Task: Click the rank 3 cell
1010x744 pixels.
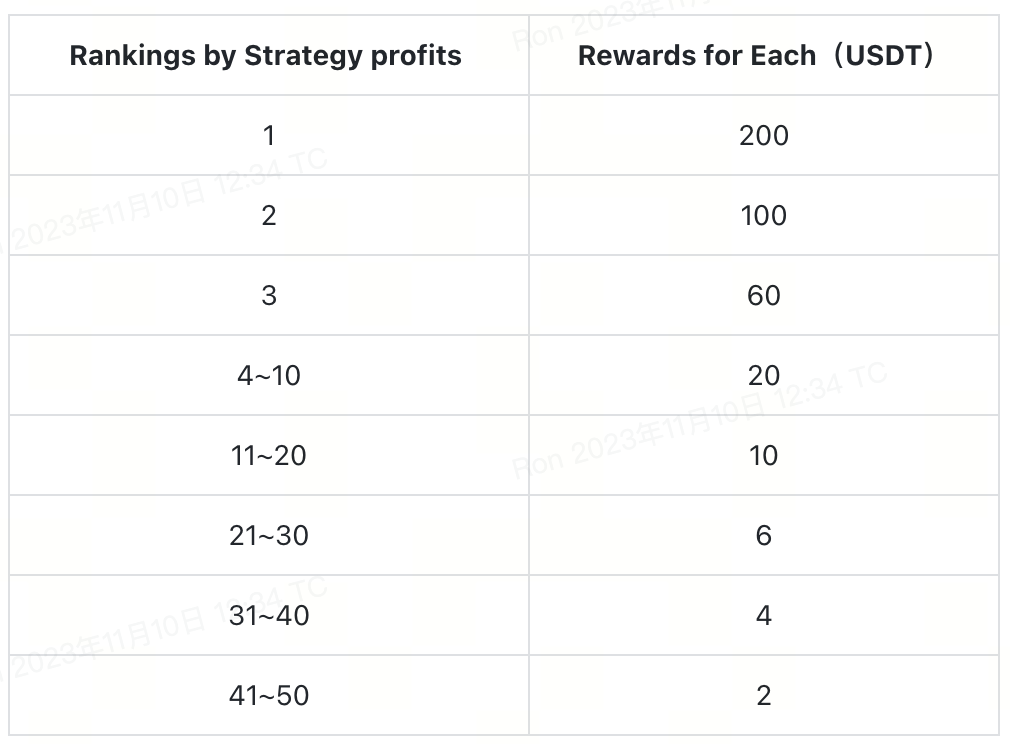Action: pos(268,295)
